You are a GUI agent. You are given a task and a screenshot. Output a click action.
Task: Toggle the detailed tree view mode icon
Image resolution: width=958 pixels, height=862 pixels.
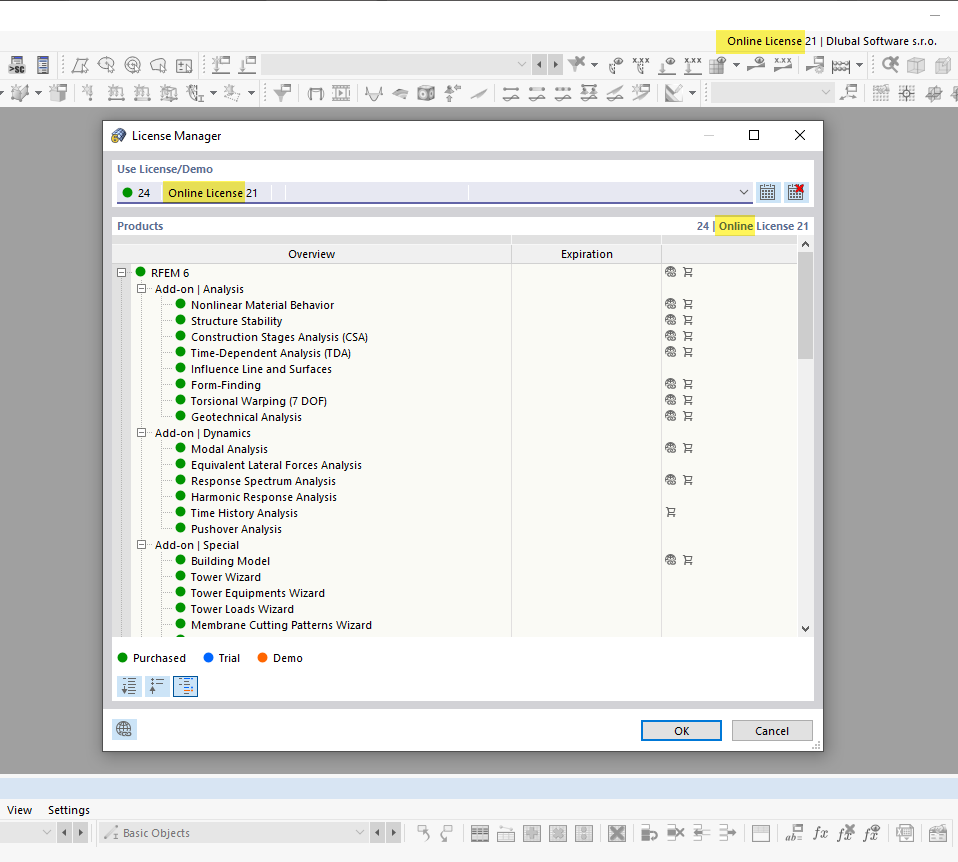coord(185,686)
